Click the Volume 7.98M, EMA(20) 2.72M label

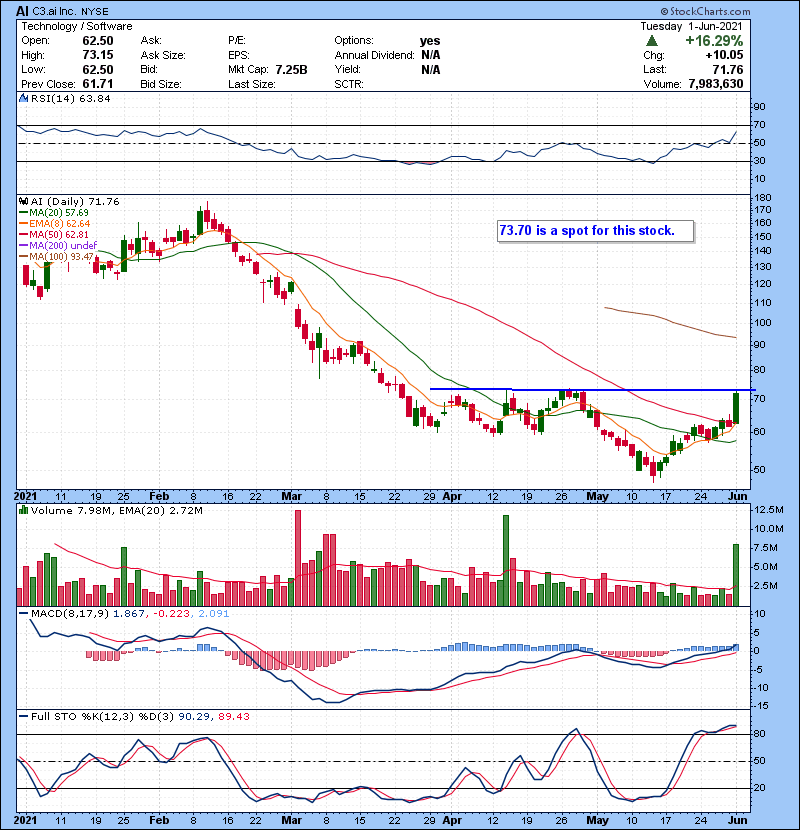coord(116,510)
